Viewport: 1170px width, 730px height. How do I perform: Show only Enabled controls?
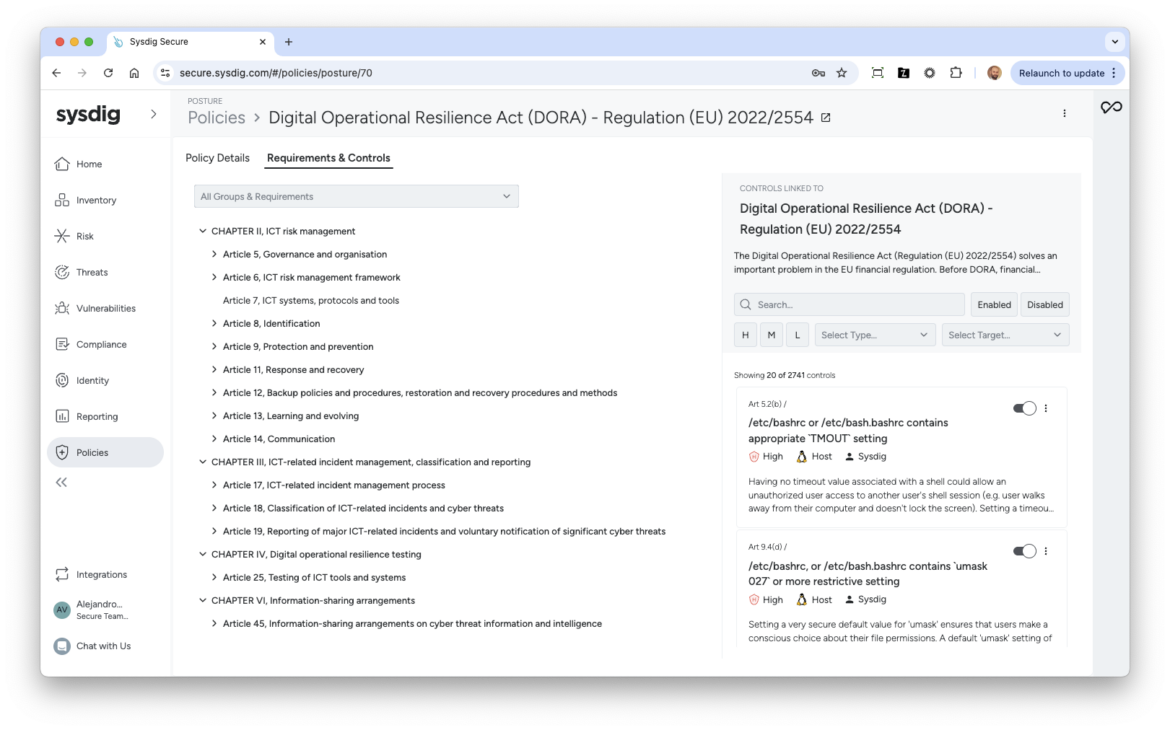coord(994,305)
